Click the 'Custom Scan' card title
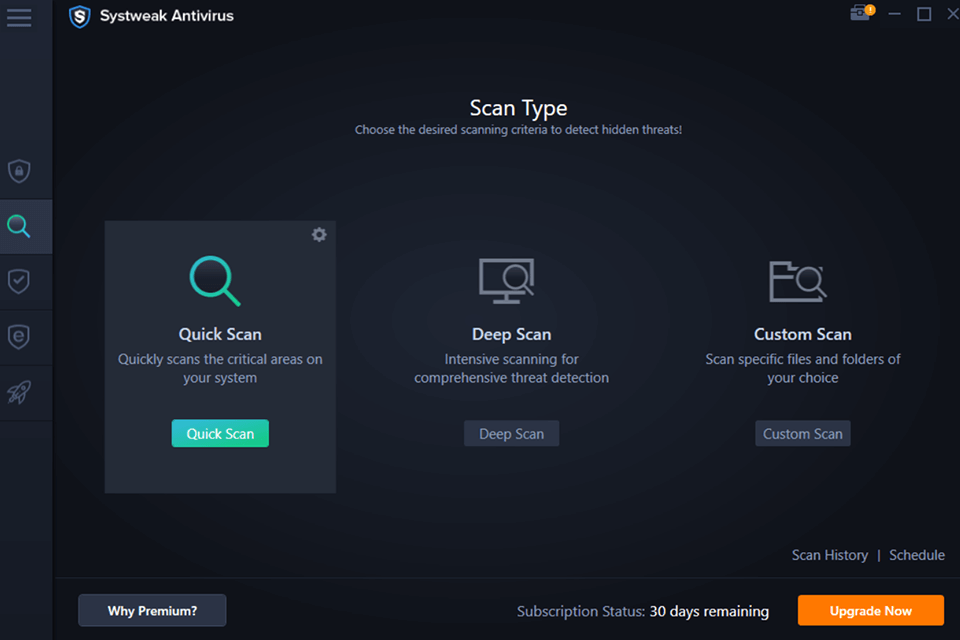This screenshot has width=960, height=640. click(803, 334)
